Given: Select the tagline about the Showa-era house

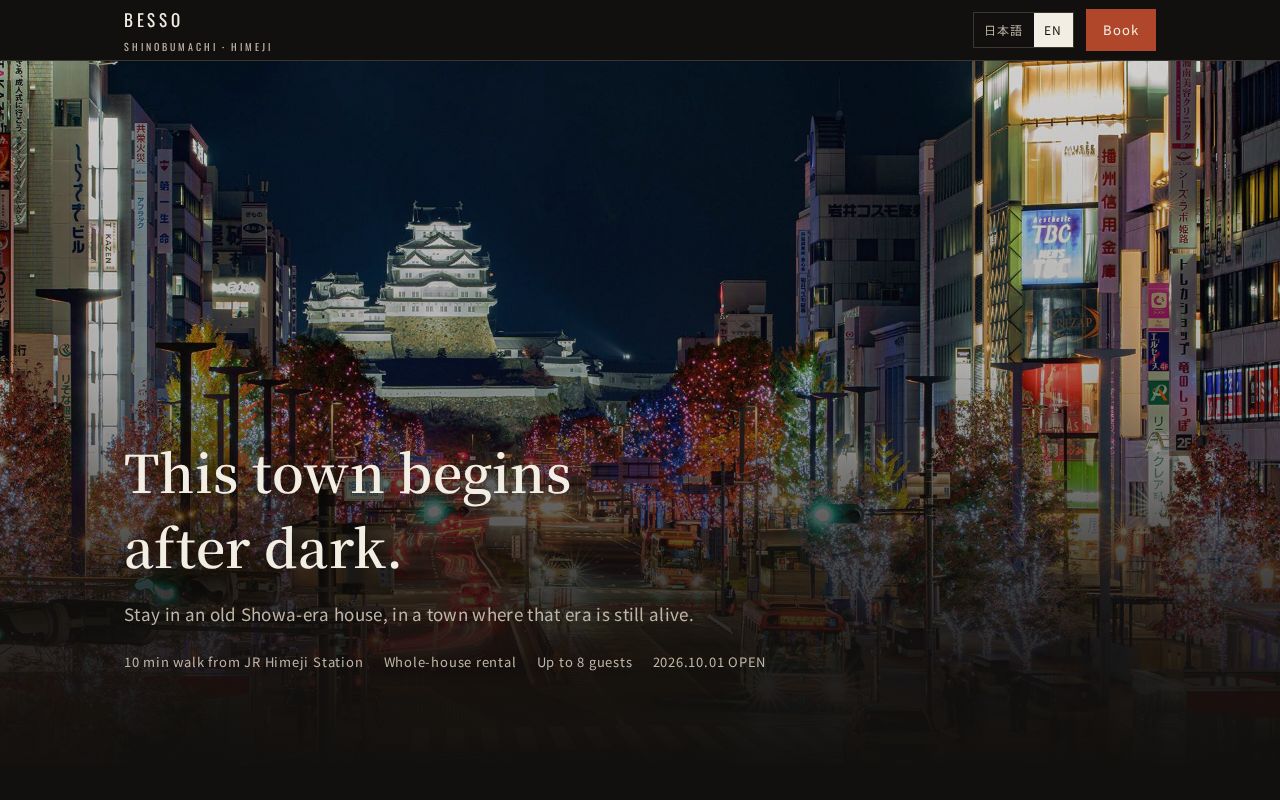Looking at the screenshot, I should click(409, 614).
